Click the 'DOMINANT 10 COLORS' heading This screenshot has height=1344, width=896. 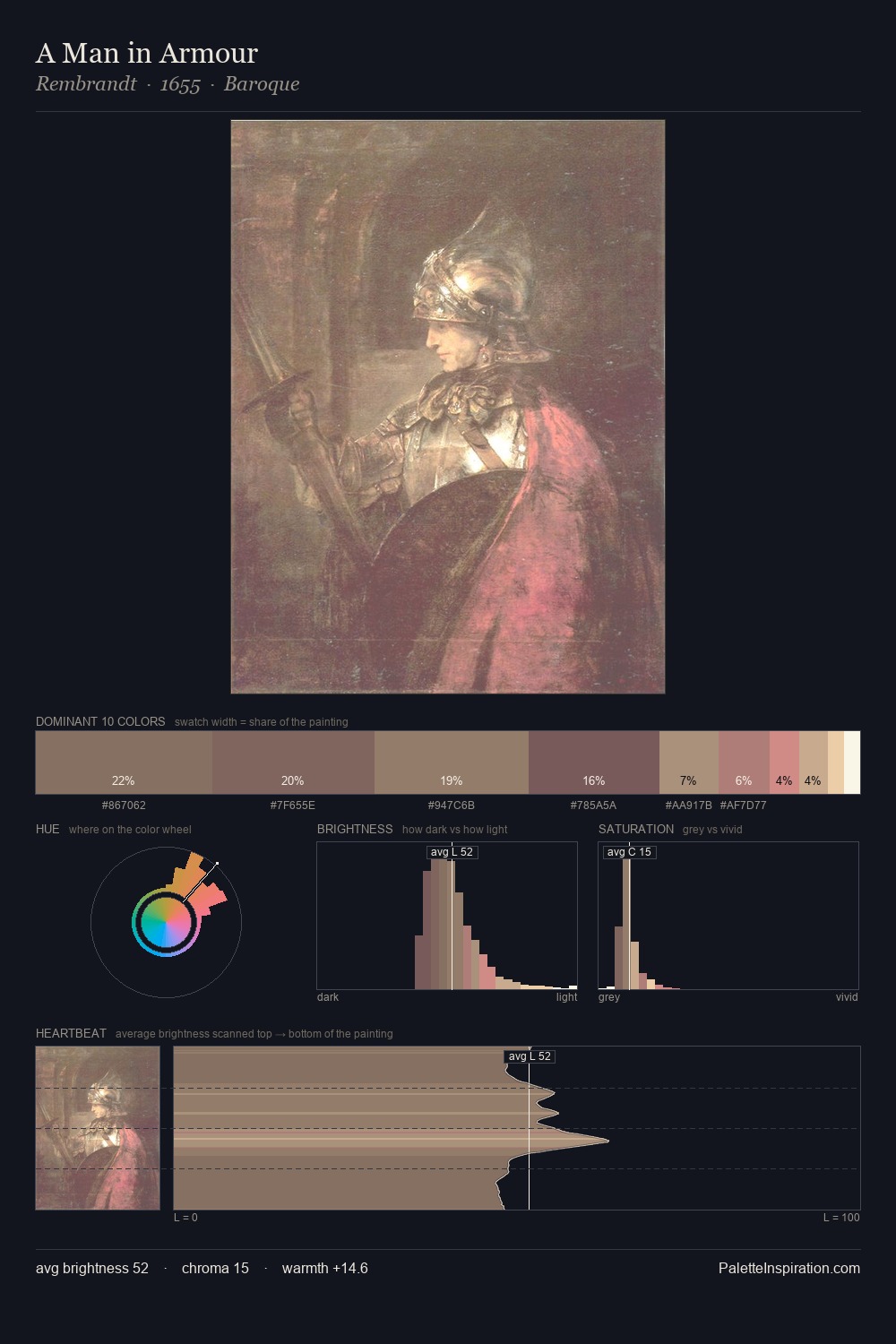[100, 721]
